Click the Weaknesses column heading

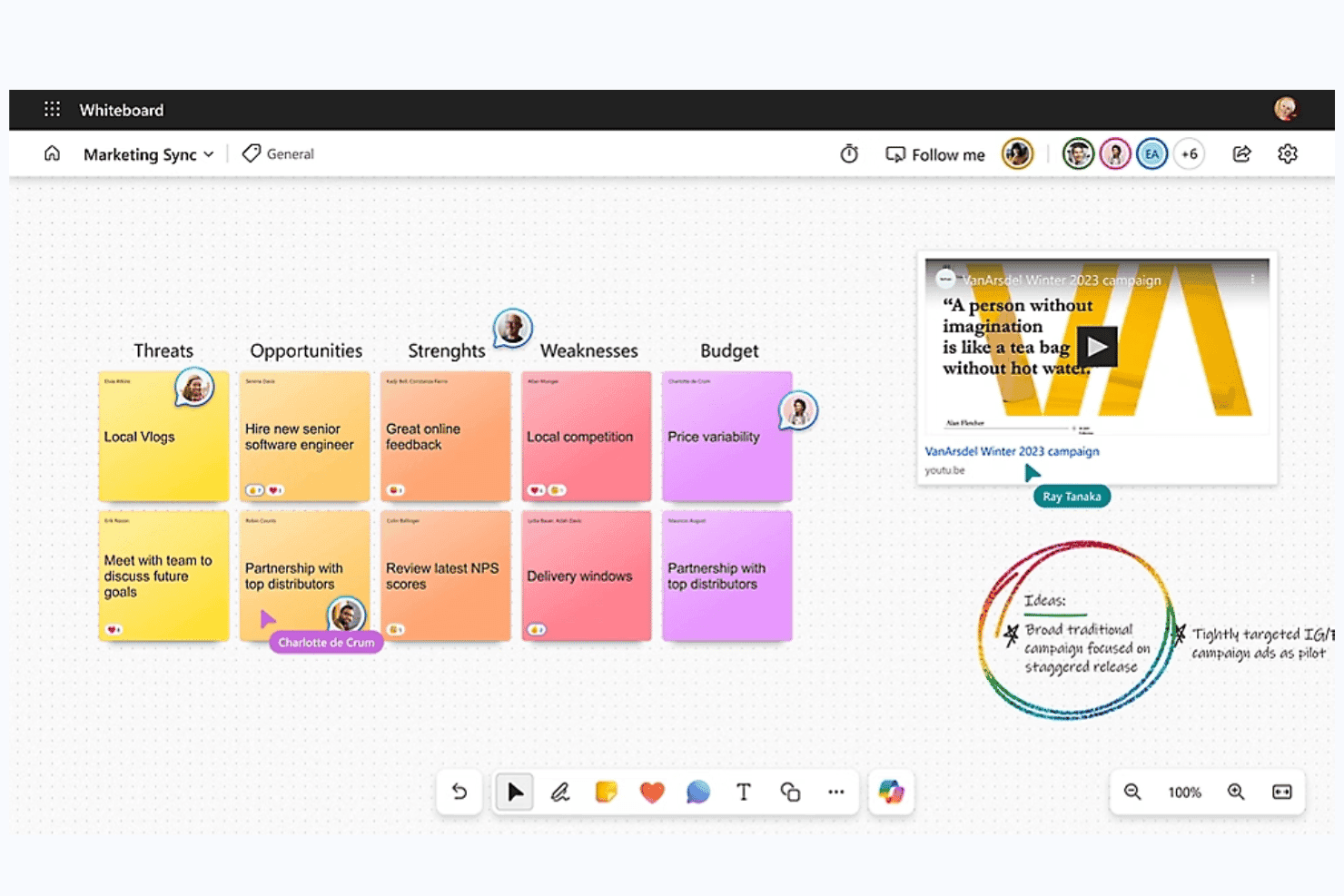pyautogui.click(x=589, y=350)
